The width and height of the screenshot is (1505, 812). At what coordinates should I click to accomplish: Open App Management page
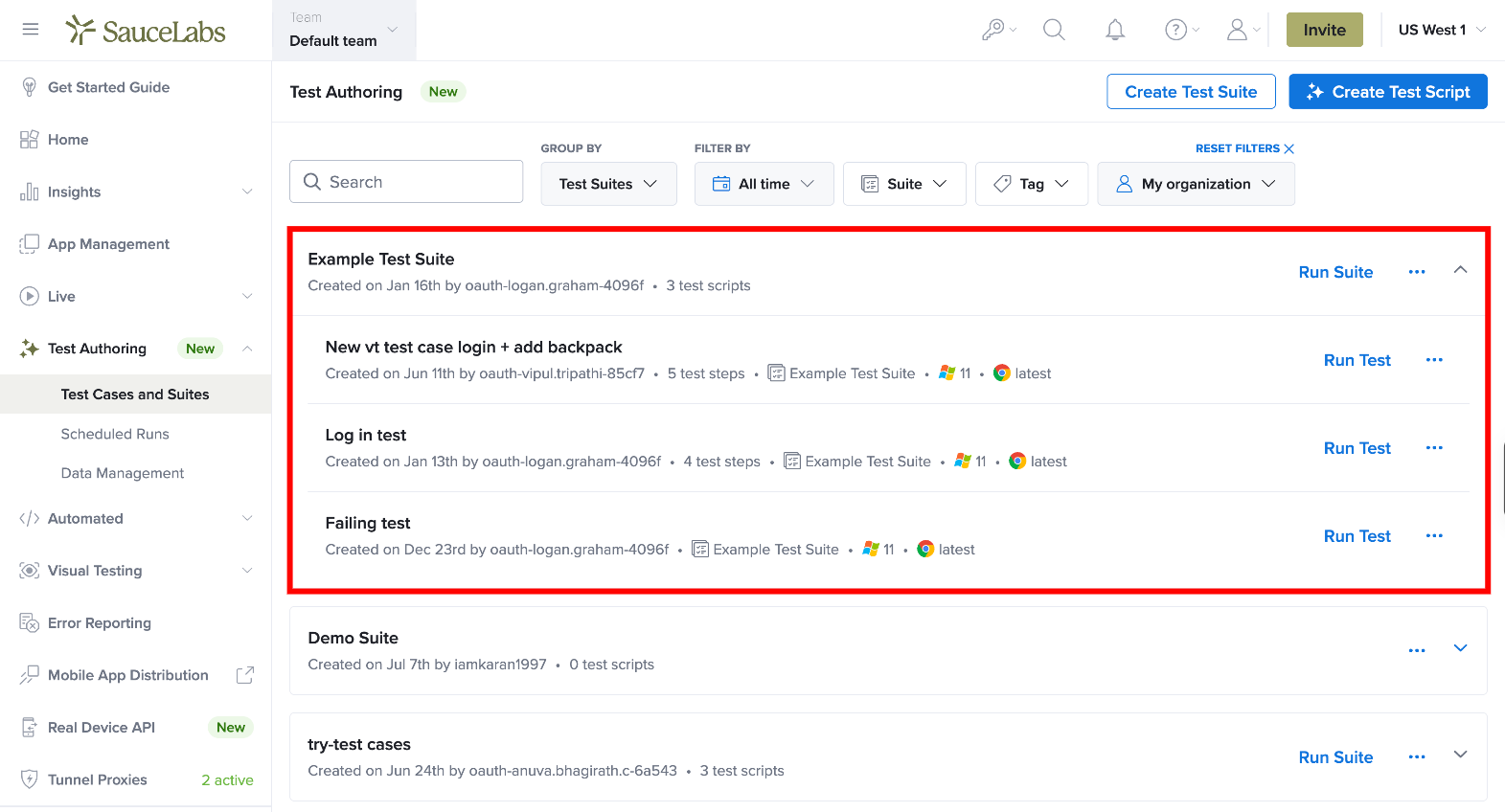[108, 244]
